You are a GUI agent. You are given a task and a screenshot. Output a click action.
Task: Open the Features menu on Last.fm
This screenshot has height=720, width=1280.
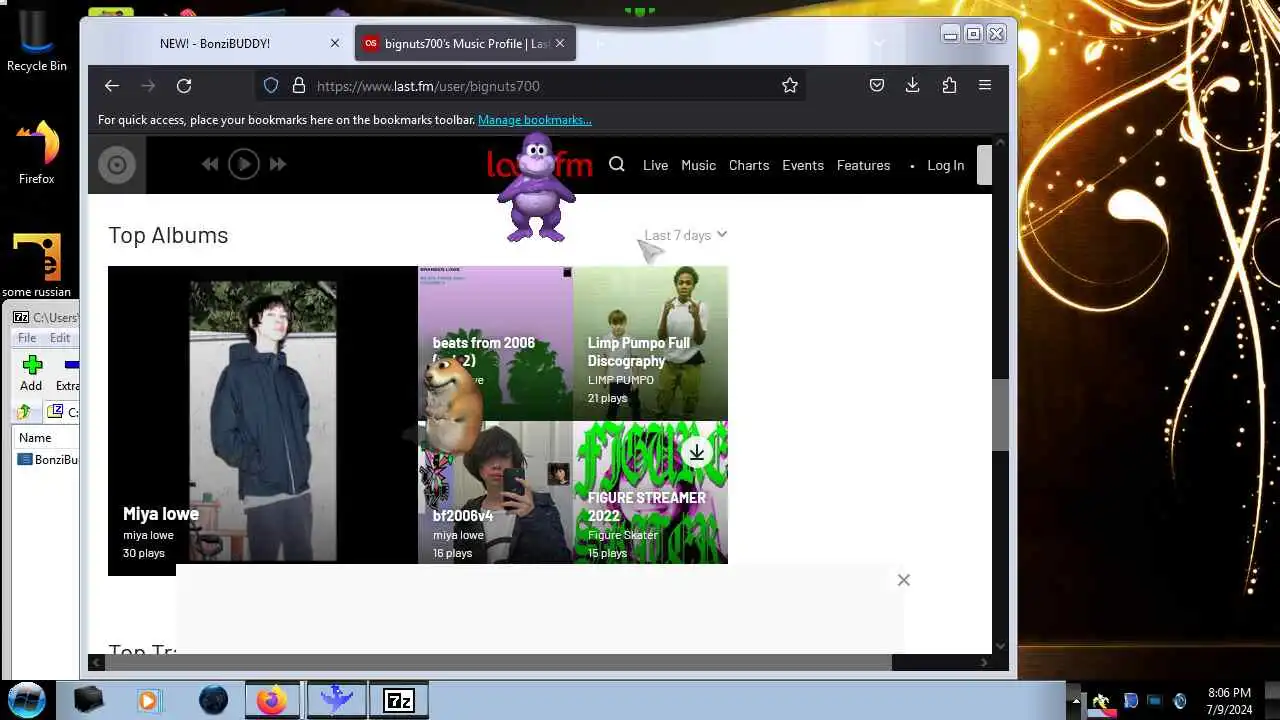(x=863, y=165)
